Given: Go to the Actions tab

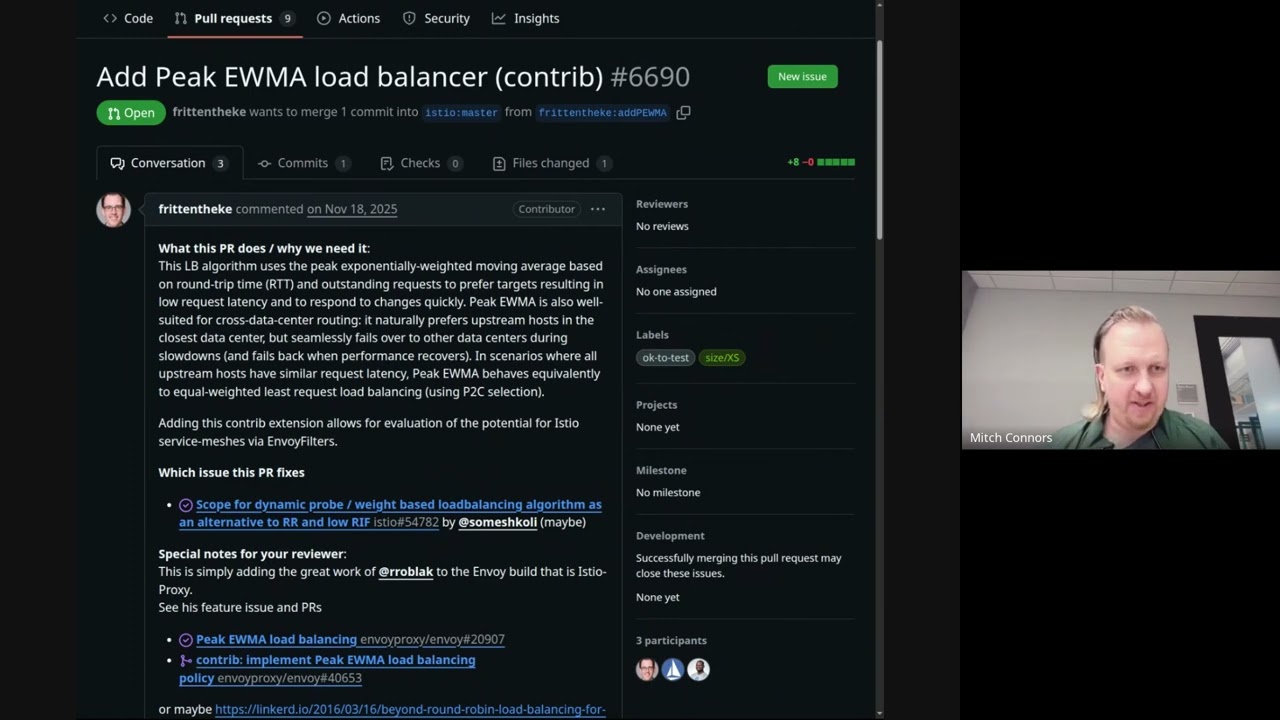Looking at the screenshot, I should coord(348,18).
